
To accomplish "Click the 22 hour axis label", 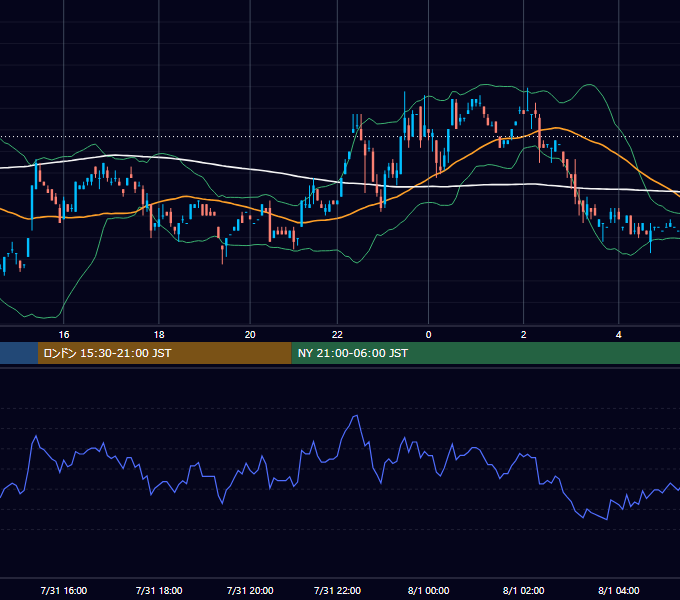I will [337, 335].
